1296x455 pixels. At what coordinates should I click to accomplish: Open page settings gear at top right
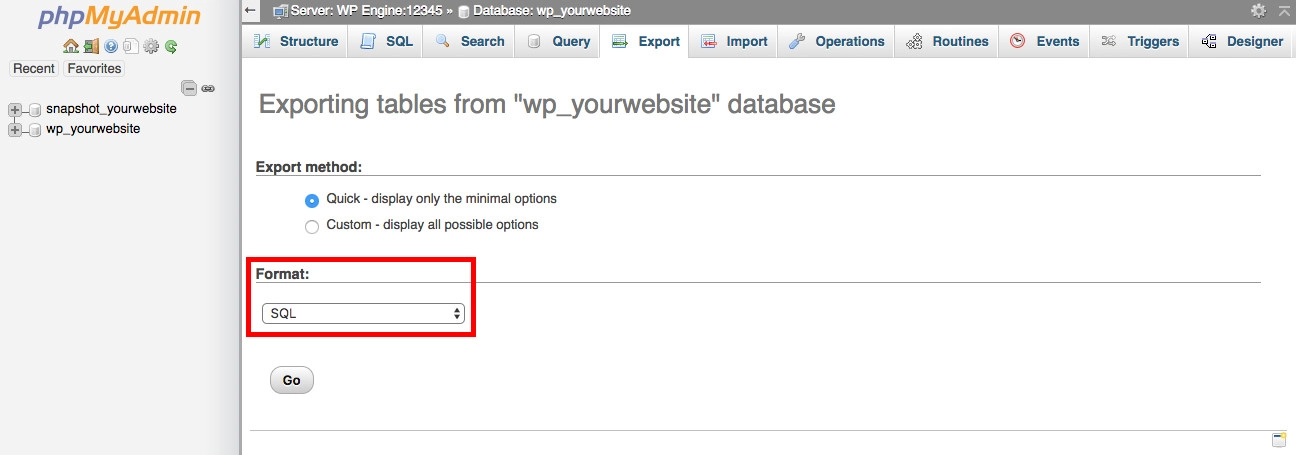pyautogui.click(x=1258, y=10)
